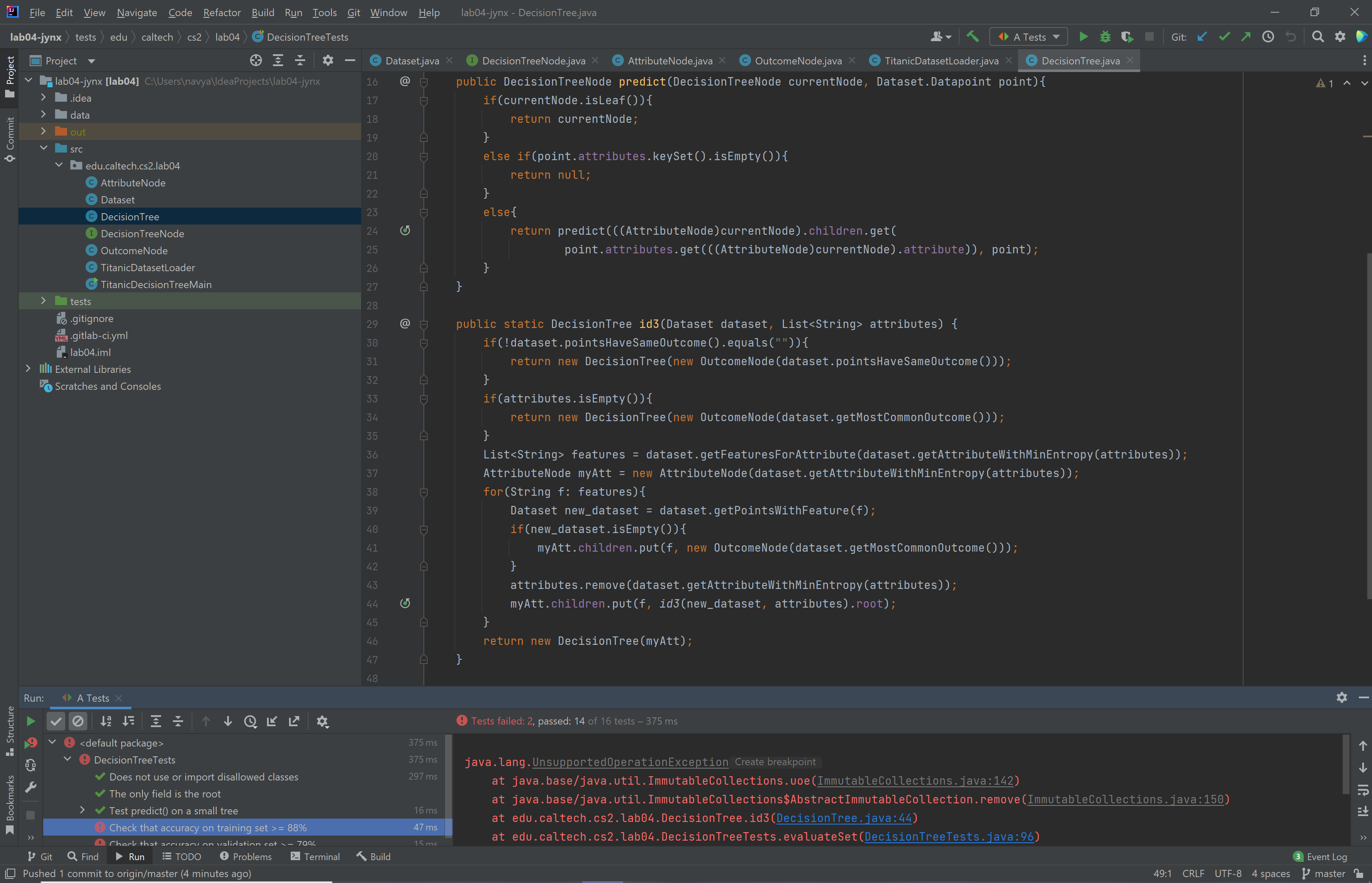Click the Debug bug icon in toolbar
Image resolution: width=1372 pixels, height=883 pixels.
coord(1105,37)
